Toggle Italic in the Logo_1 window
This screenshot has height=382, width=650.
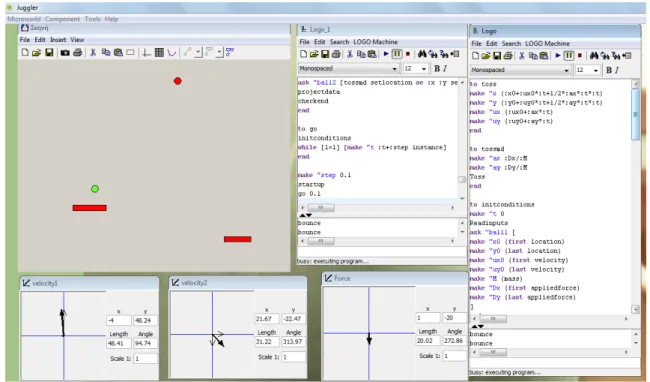coord(445,68)
